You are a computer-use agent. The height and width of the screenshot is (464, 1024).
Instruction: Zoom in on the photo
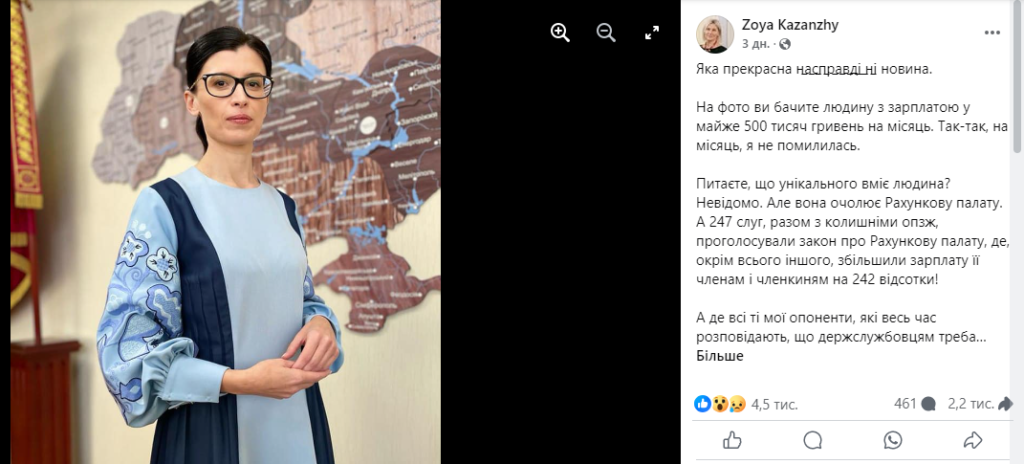point(560,33)
